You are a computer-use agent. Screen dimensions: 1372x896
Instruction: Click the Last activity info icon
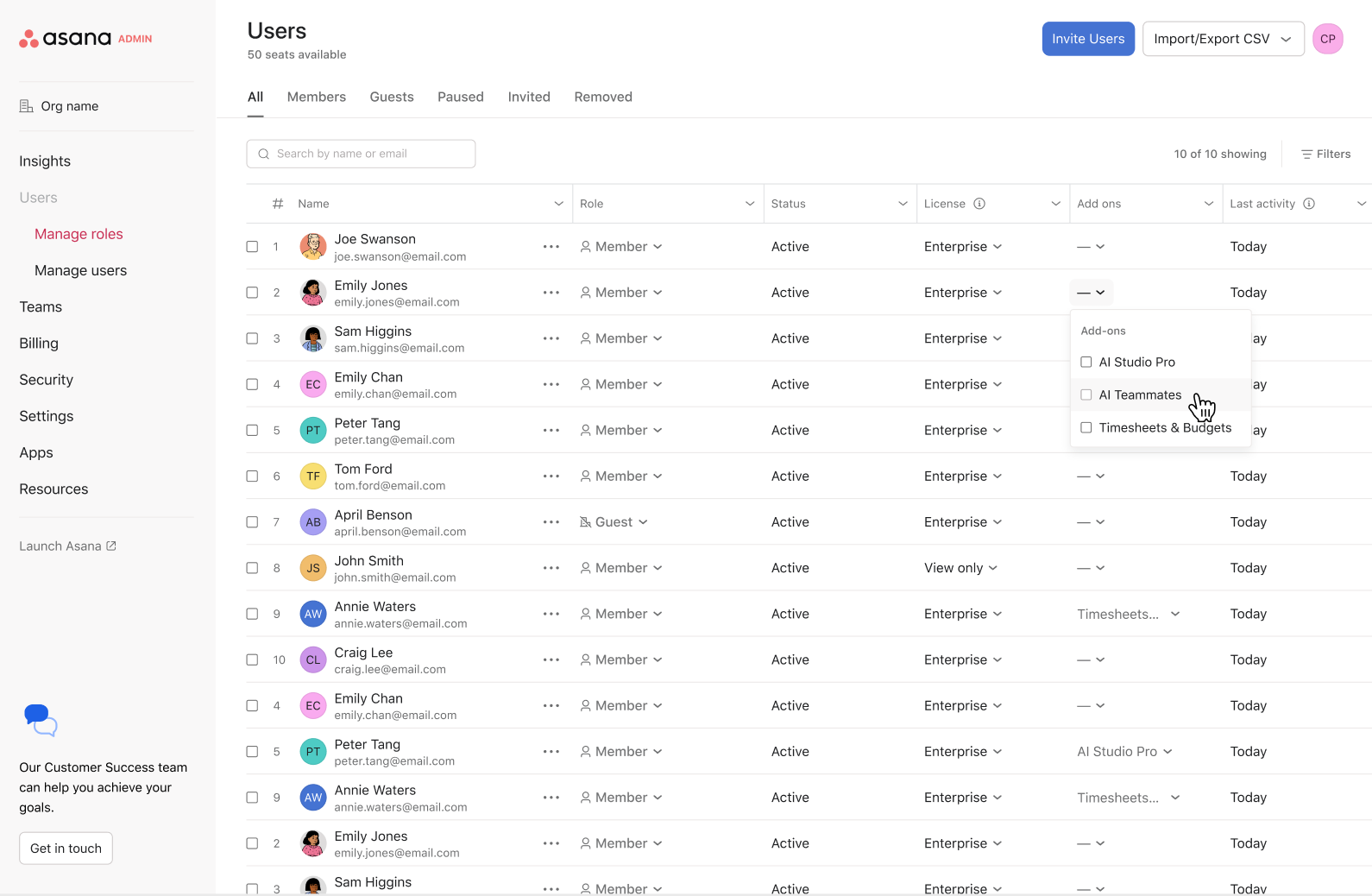1309,204
